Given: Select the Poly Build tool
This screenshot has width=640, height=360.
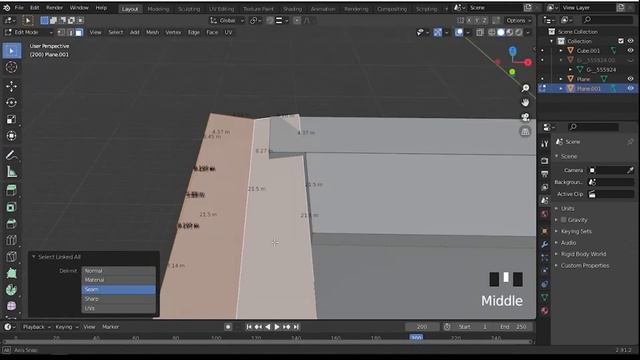Looking at the screenshot, I should click(x=11, y=273).
